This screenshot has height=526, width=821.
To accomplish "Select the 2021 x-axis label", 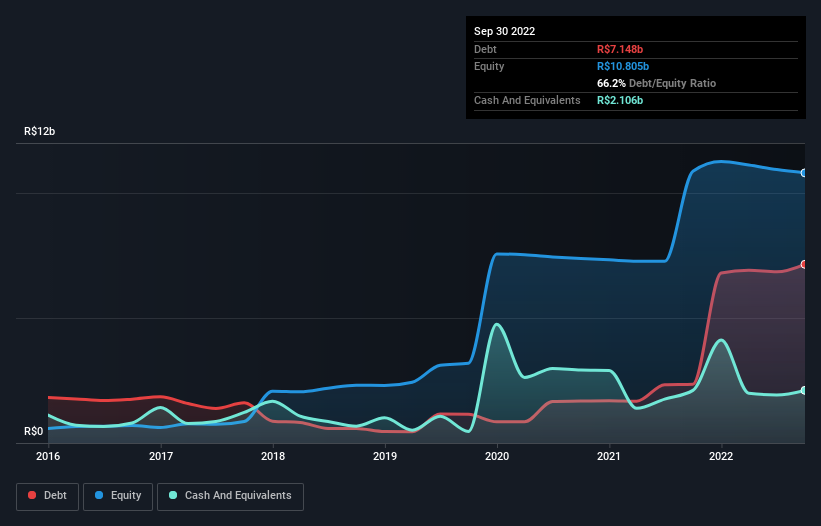I will [x=609, y=456].
